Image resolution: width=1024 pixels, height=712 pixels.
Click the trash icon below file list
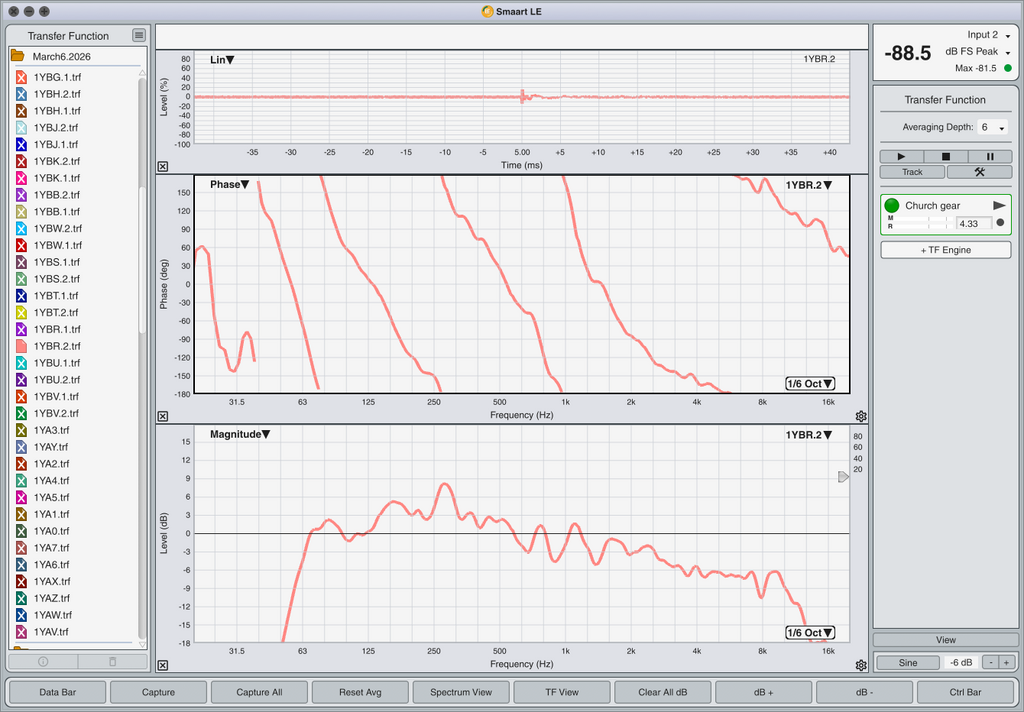[x=112, y=662]
